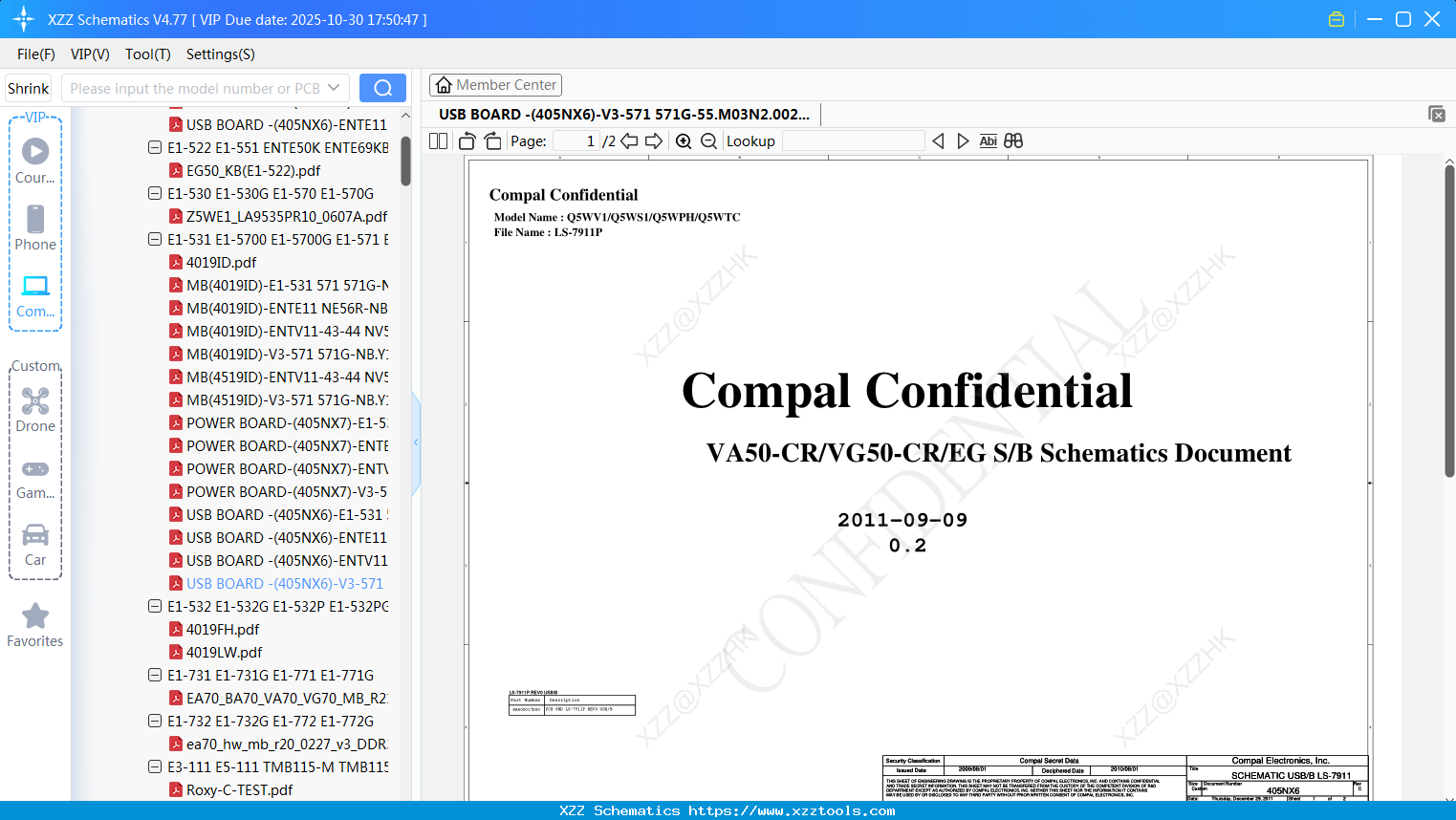Open the 4019ID.pdf file
1456x820 pixels.
click(221, 262)
